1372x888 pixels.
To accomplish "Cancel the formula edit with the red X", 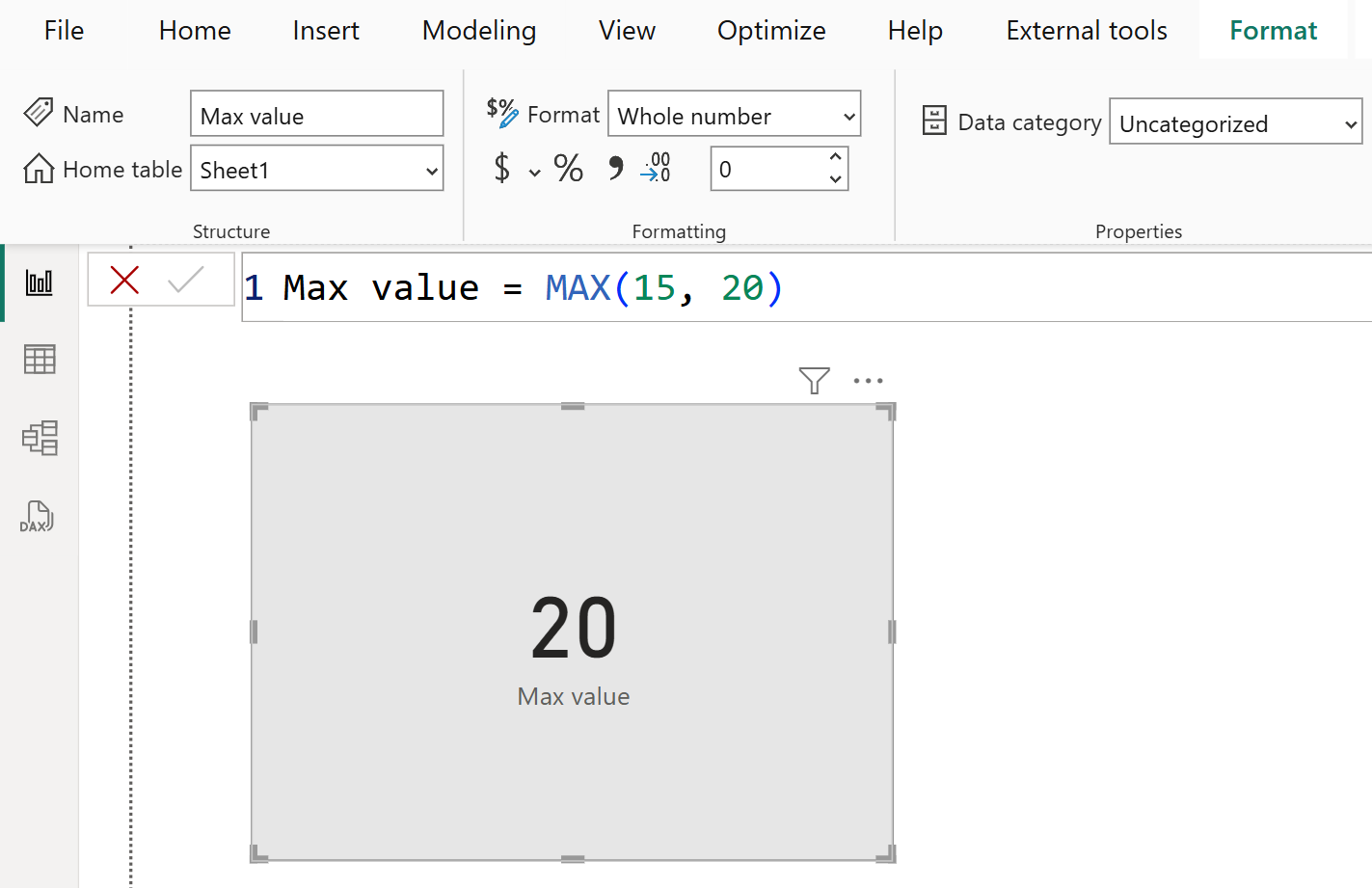I will pos(124,281).
